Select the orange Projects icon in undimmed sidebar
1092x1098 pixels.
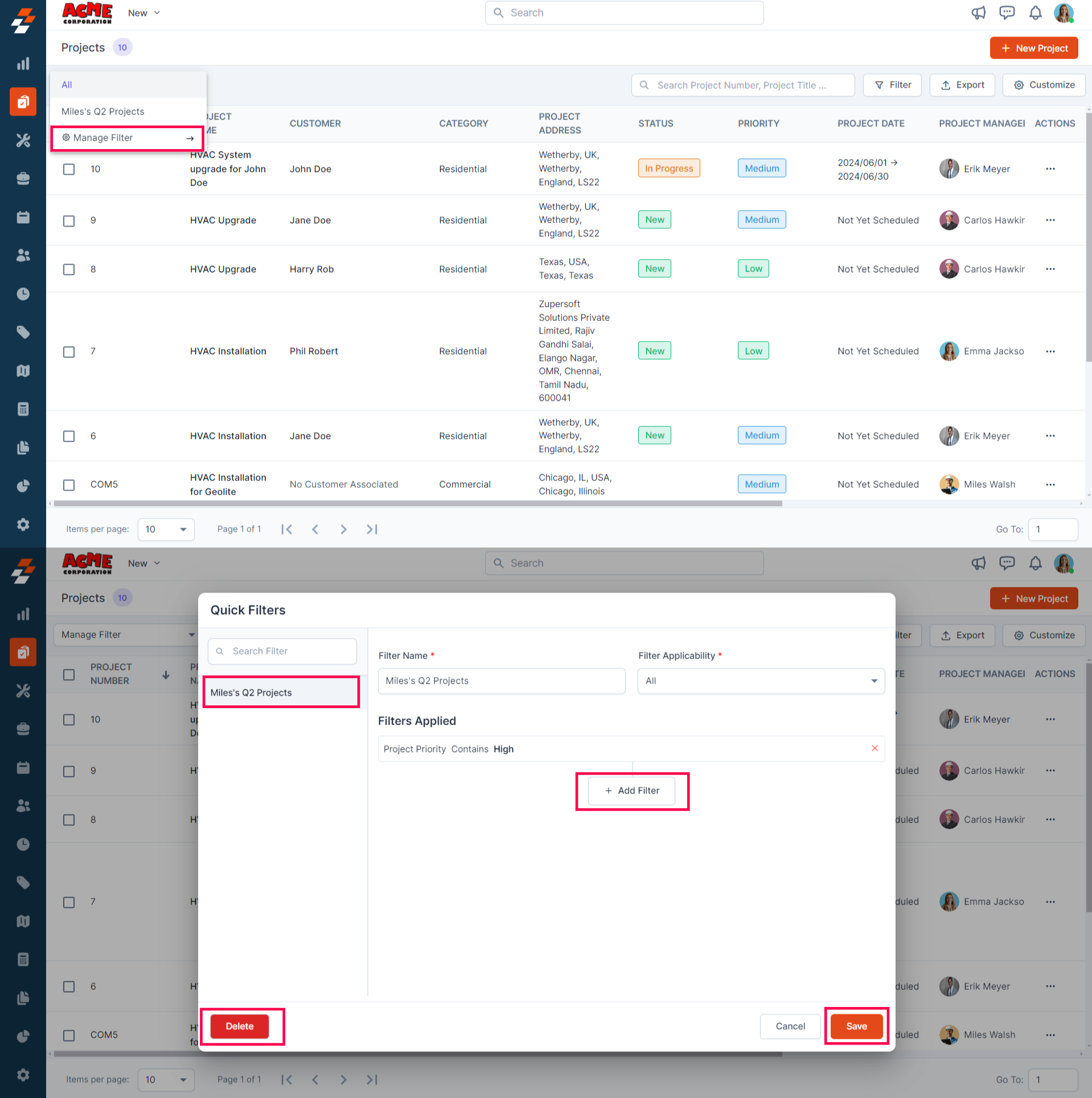pos(23,102)
